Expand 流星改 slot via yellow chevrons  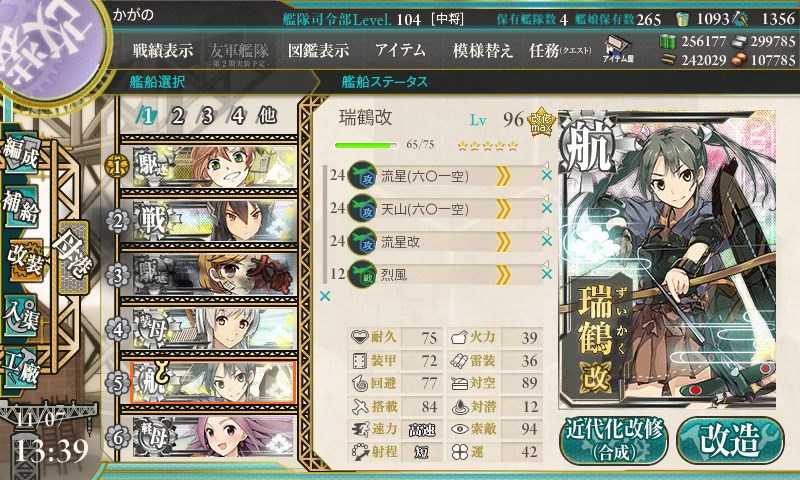(x=503, y=242)
